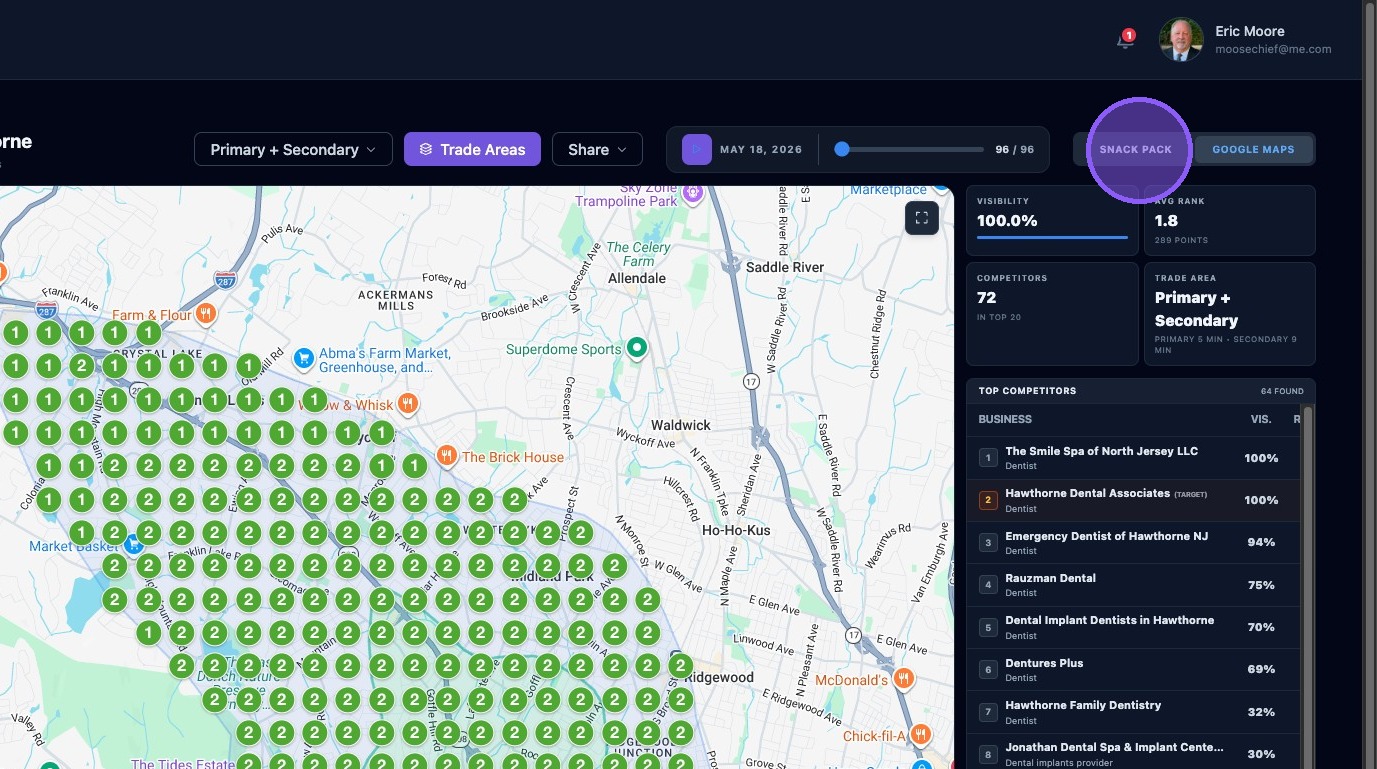Click the timeline slider handle
The width and height of the screenshot is (1377, 769).
[x=842, y=149]
